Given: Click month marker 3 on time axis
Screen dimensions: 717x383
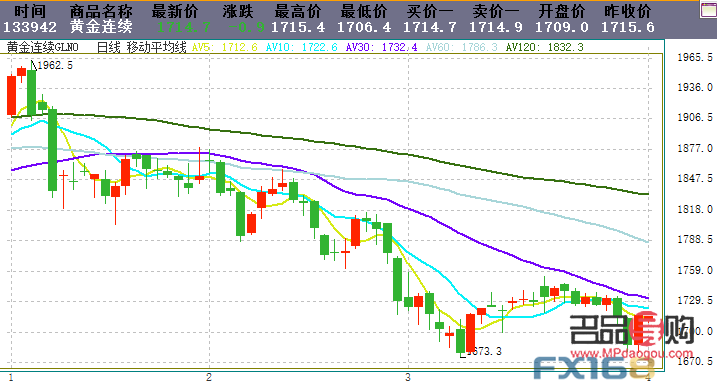Looking at the screenshot, I should [x=408, y=377].
